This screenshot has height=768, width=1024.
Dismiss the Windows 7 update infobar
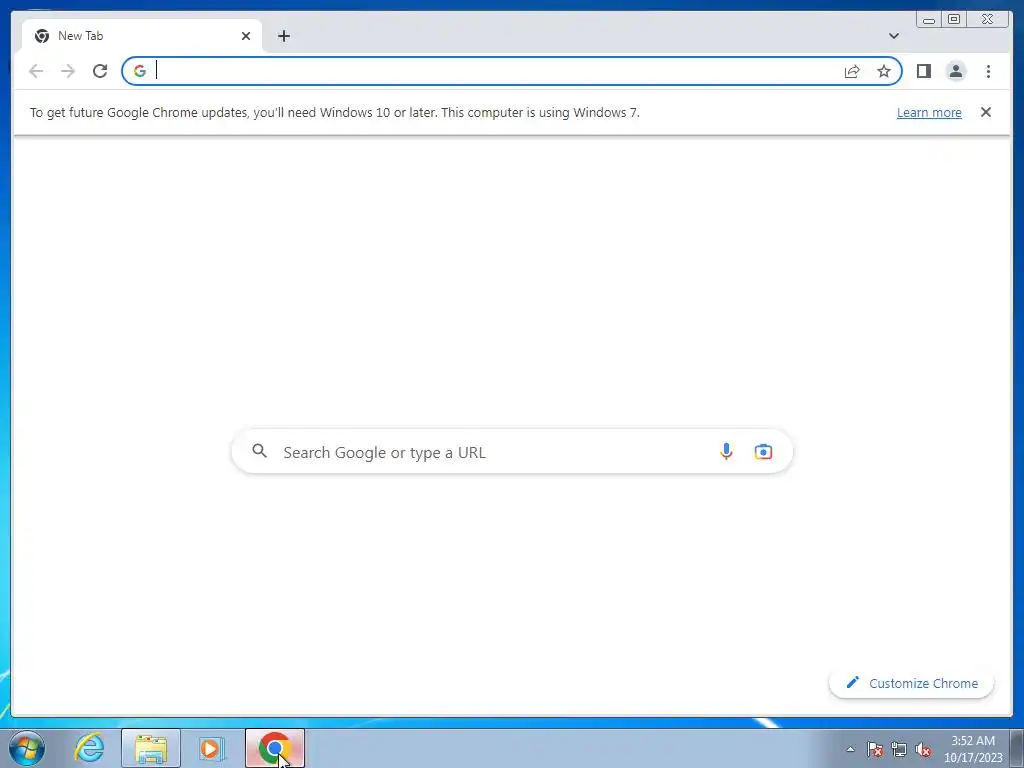985,112
